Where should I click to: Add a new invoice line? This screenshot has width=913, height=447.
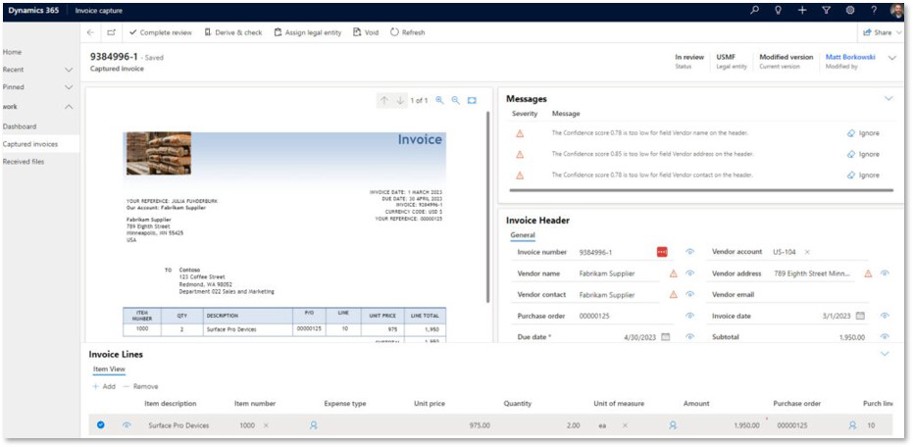pos(104,386)
